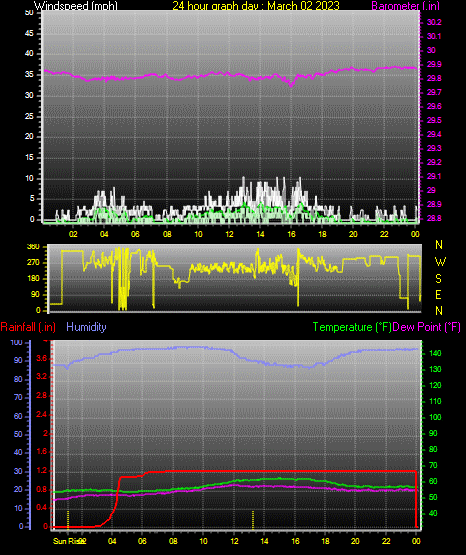Click the 180 value on wind direction axis

[33, 279]
